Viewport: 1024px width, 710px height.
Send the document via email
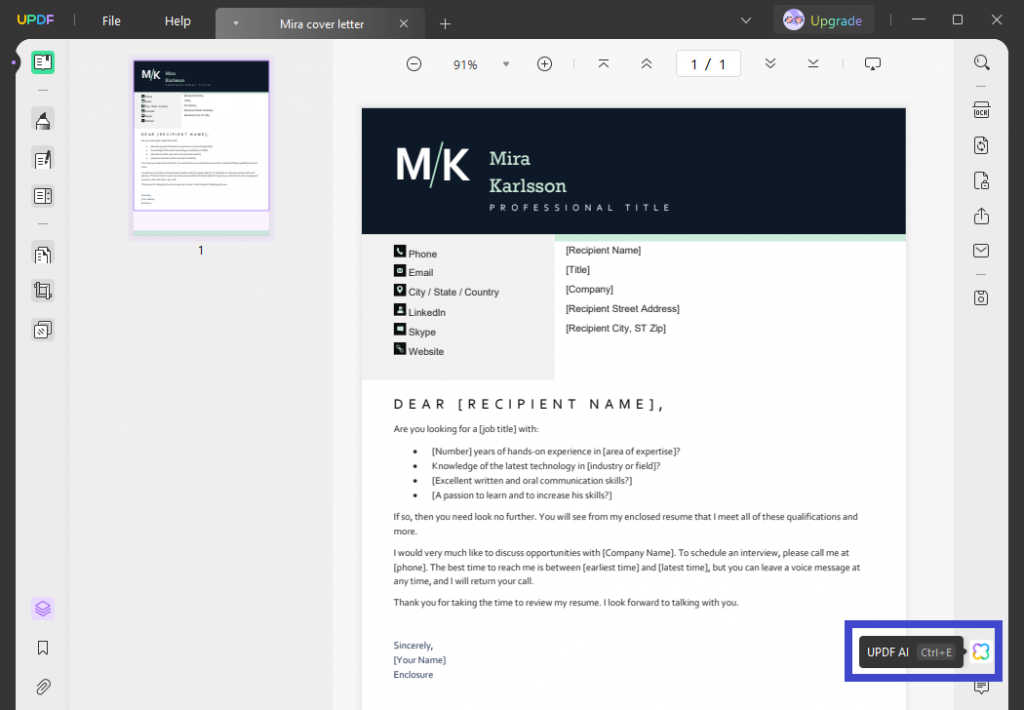(x=981, y=250)
